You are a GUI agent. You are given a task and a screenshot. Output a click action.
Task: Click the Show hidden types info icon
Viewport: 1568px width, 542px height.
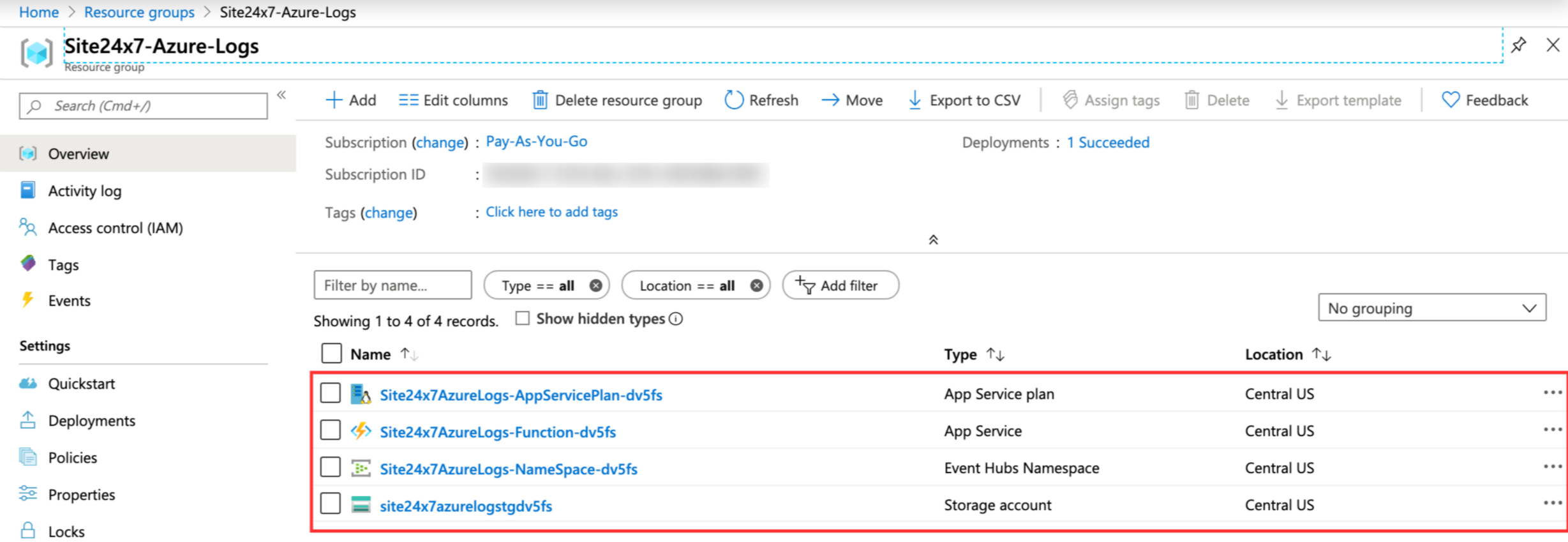click(676, 319)
